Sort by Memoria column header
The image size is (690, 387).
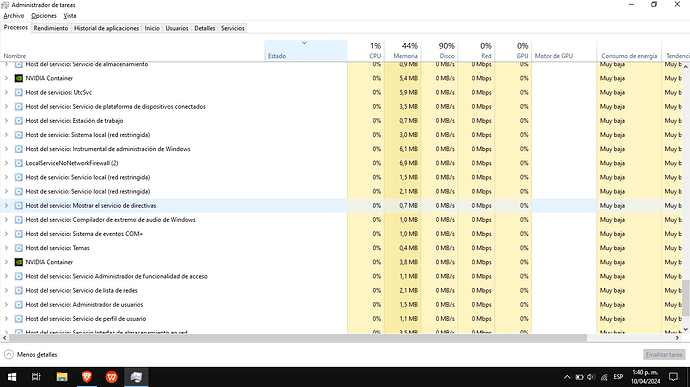pos(403,51)
